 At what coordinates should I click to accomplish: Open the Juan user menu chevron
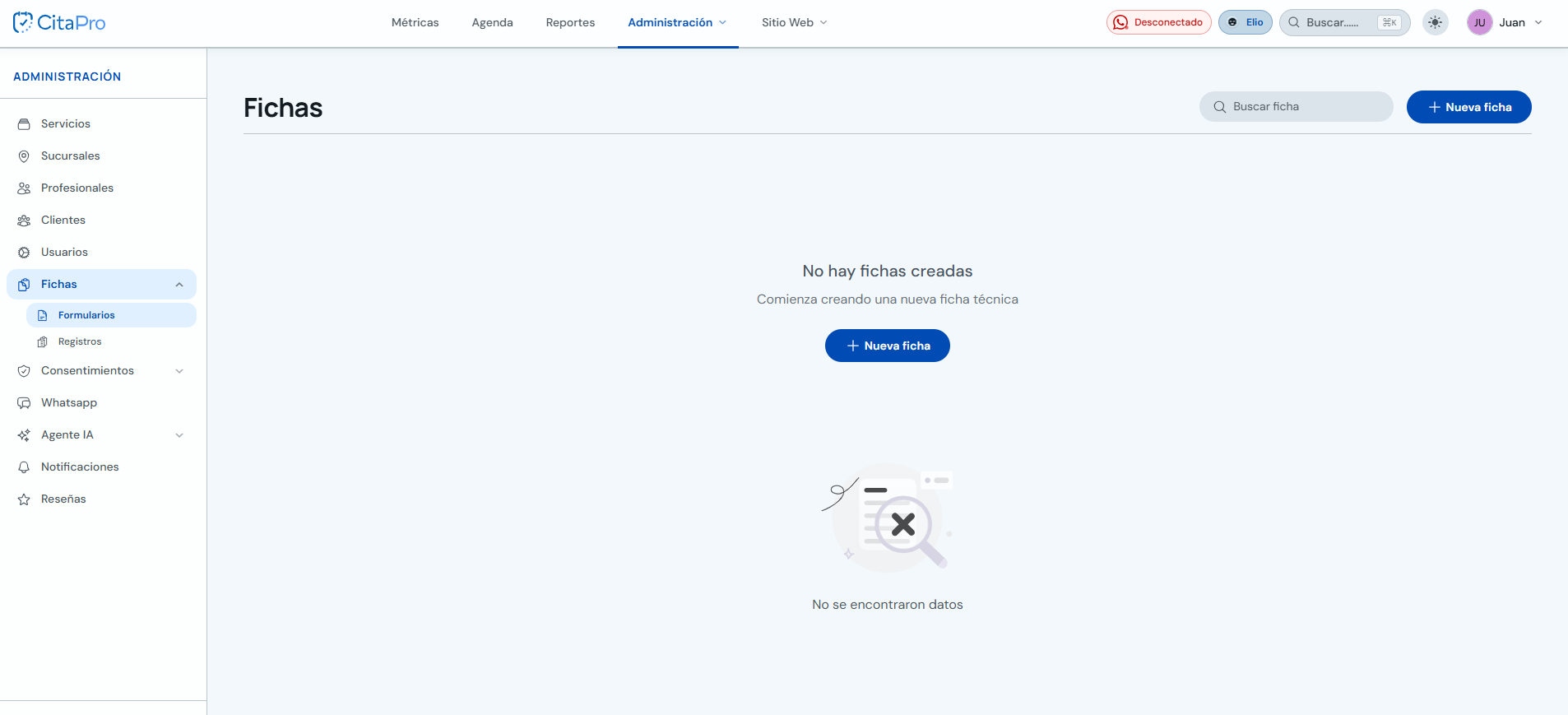click(x=1538, y=22)
